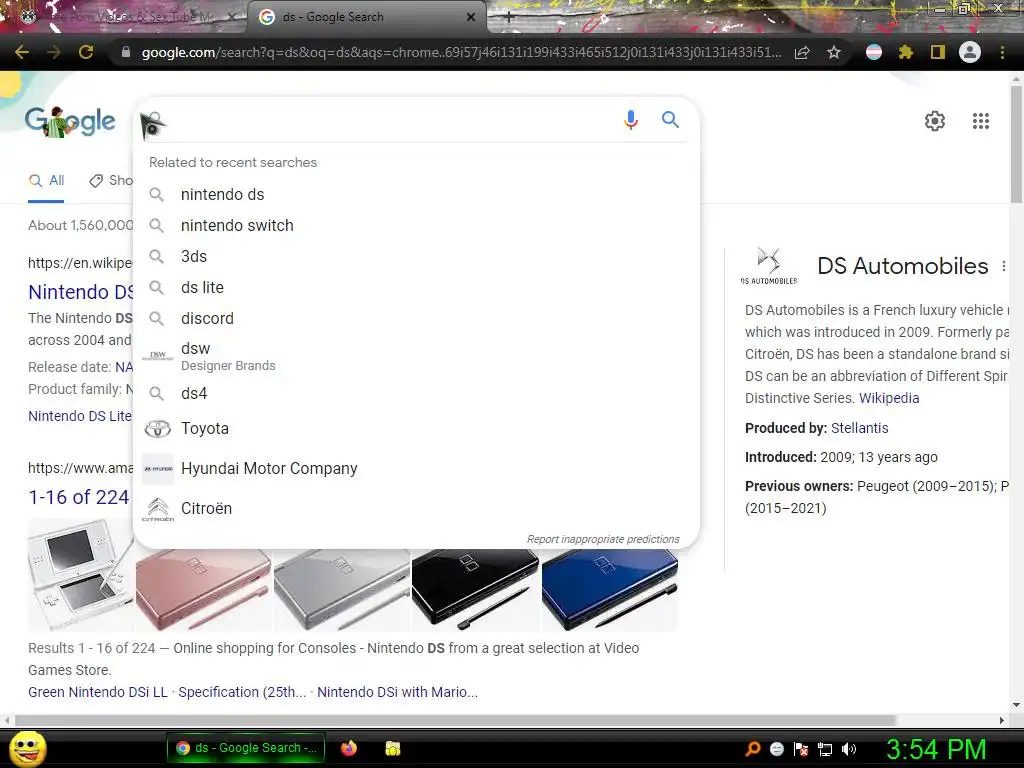Open the file manager taskbar icon
The image size is (1024, 768).
[x=392, y=748]
